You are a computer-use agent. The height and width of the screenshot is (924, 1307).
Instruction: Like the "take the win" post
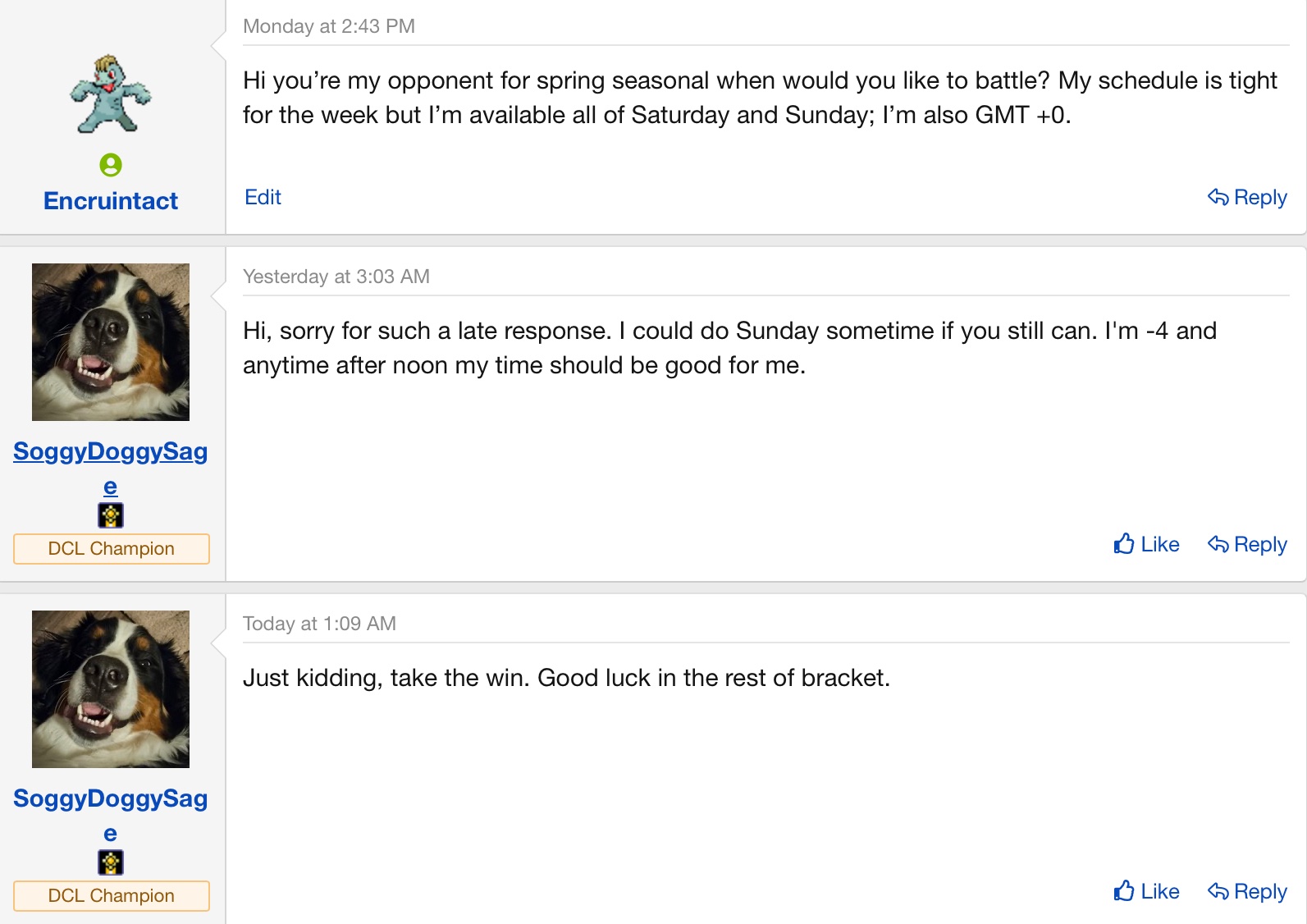(1146, 891)
